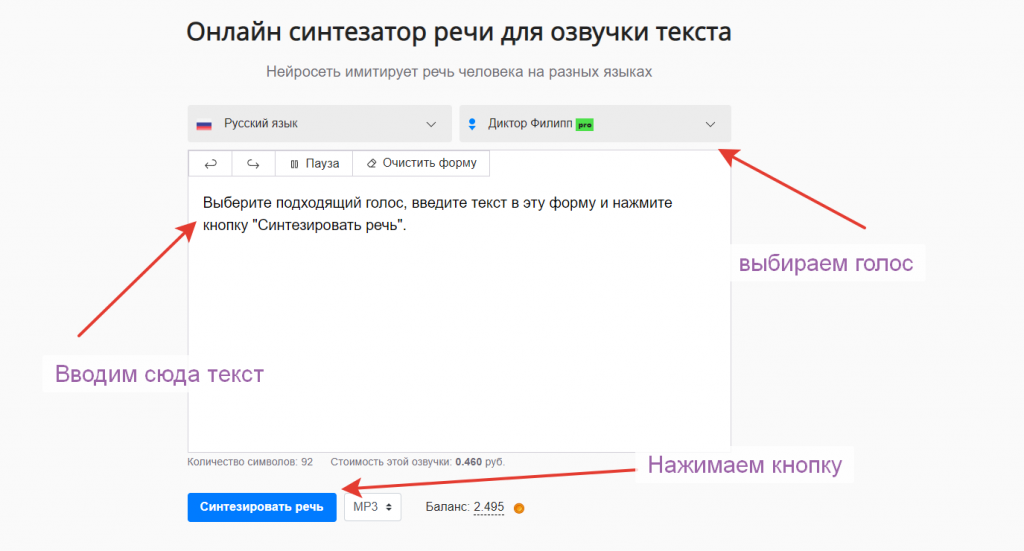Click the Количество символов: 92 text
The width and height of the screenshot is (1024, 551).
250,462
